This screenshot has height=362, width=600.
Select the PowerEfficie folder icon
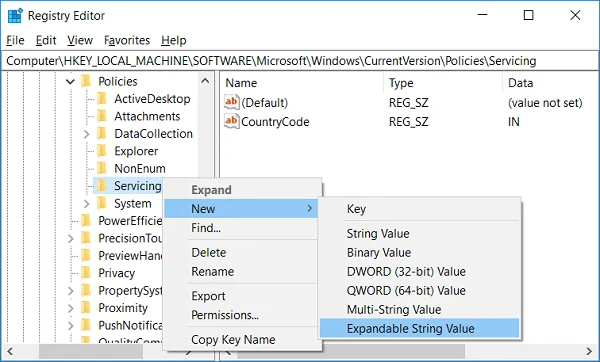tap(86, 220)
